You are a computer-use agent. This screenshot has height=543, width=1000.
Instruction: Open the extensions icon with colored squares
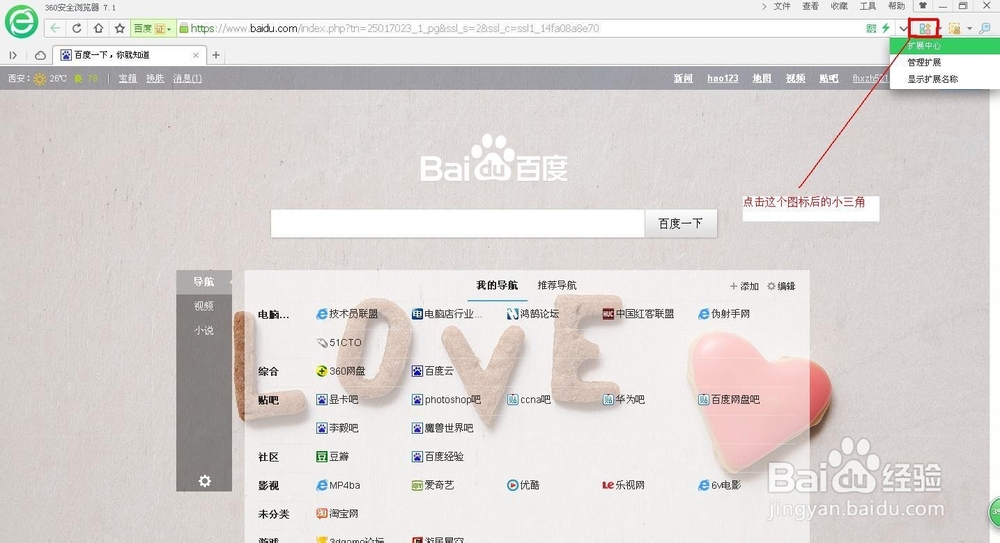[925, 28]
